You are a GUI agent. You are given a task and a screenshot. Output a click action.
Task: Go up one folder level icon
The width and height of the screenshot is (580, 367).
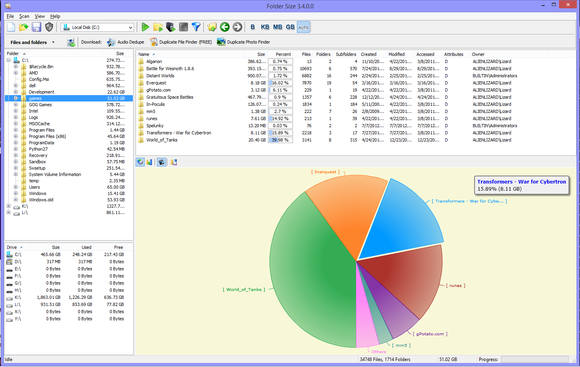click(212, 27)
